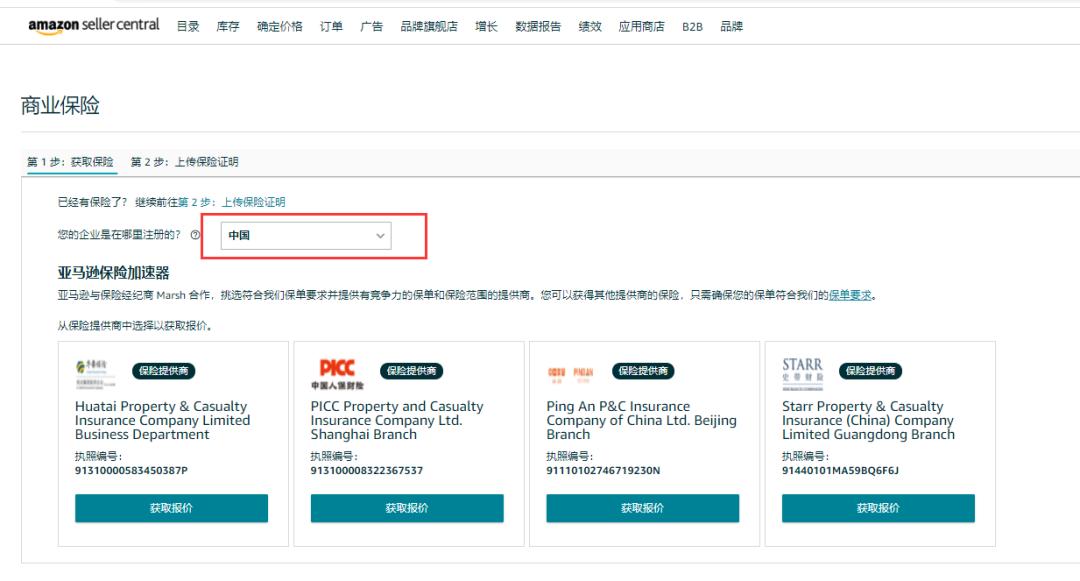Select the 第 1 步: 获取保险 tab
The image size is (1080, 581).
click(70, 162)
